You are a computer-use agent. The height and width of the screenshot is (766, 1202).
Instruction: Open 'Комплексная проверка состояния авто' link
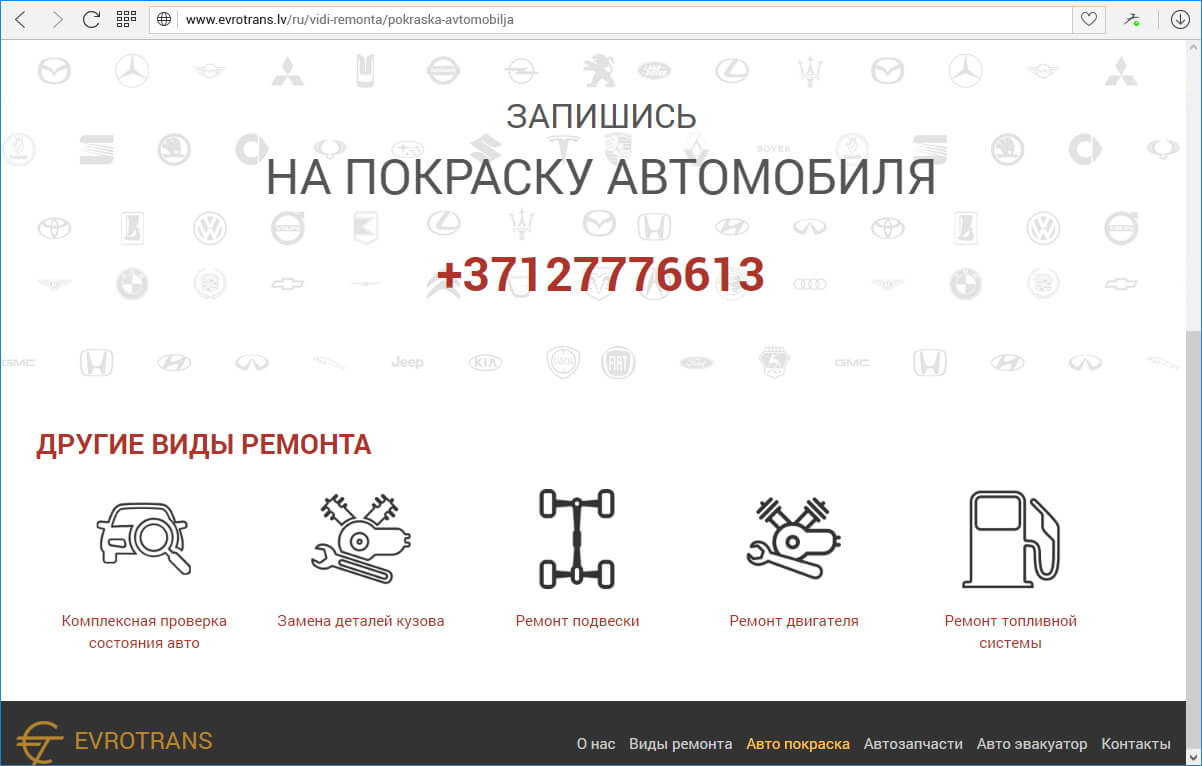pos(144,632)
